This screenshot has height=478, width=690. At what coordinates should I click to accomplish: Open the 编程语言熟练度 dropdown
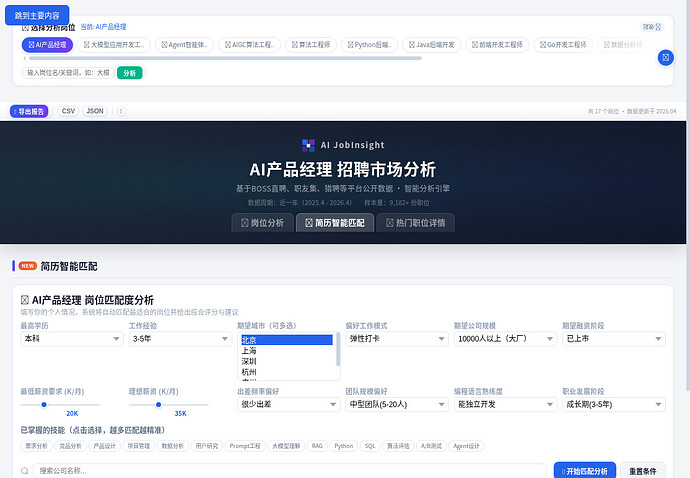pos(505,404)
